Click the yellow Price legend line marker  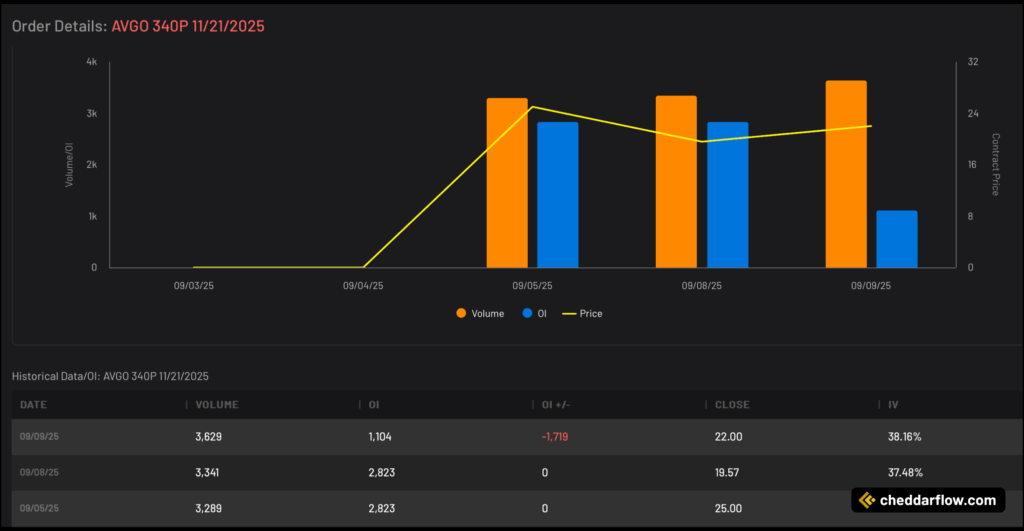point(569,314)
